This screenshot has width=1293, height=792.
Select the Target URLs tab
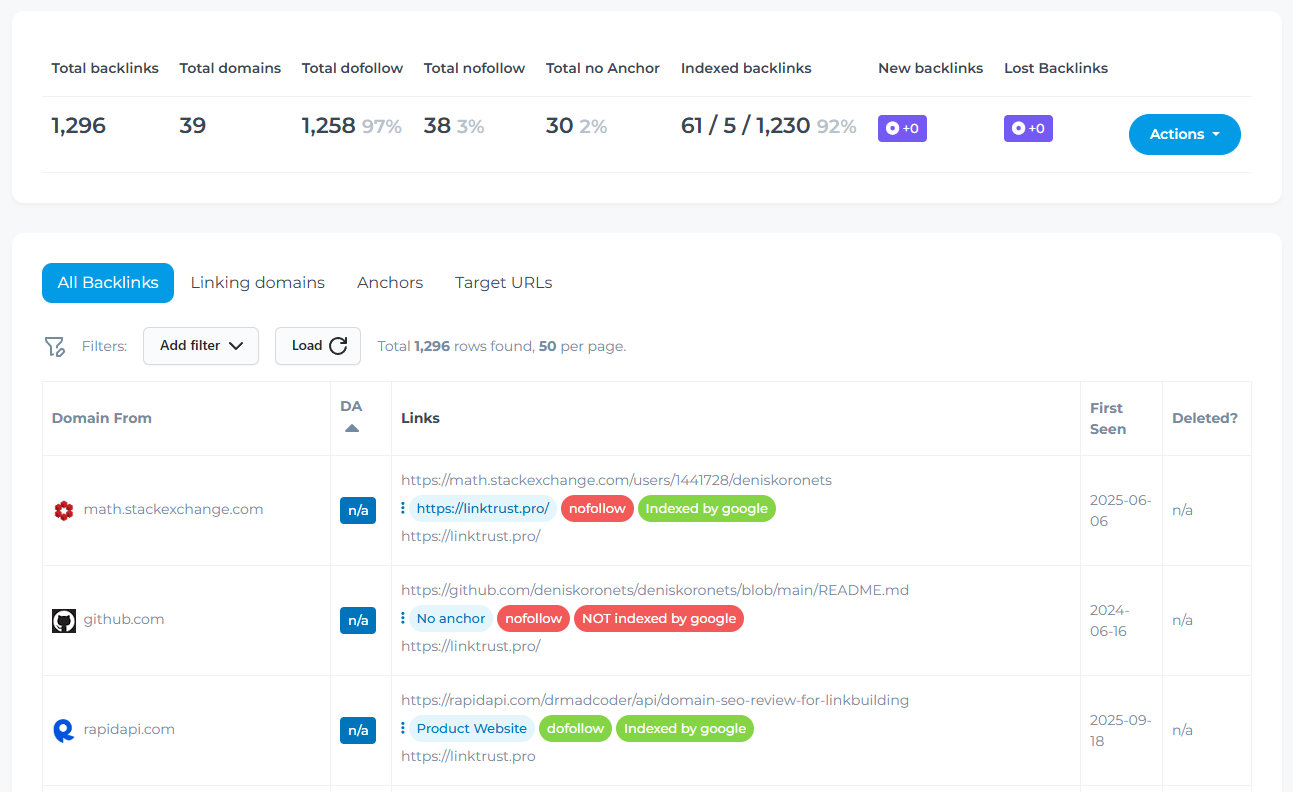click(x=503, y=283)
